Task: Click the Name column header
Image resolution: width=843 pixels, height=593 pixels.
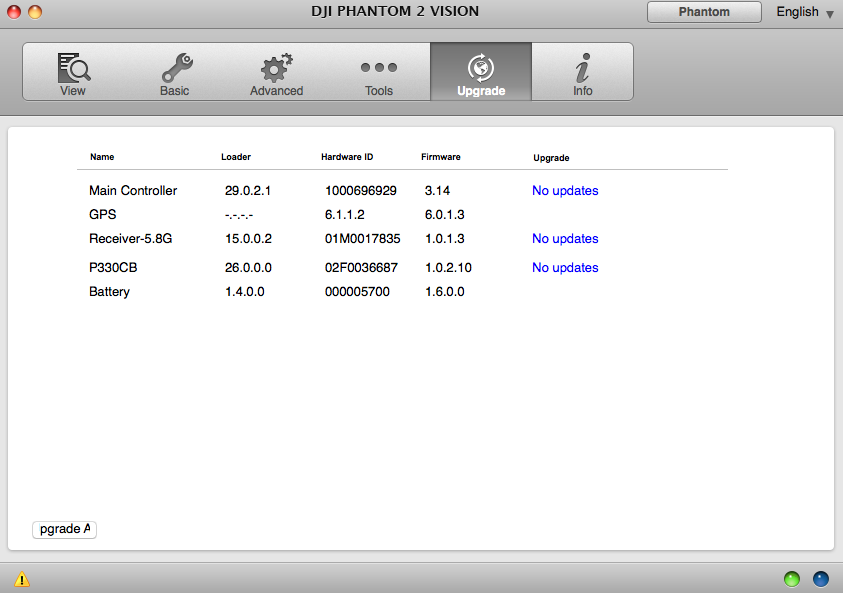Action: (102, 157)
